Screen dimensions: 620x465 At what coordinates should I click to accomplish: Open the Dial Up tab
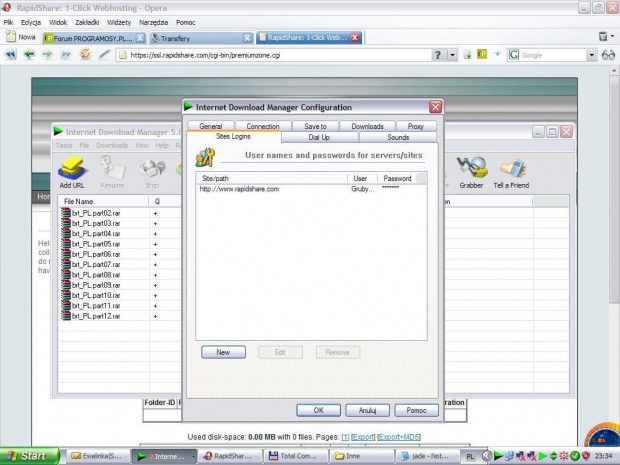[319, 137]
